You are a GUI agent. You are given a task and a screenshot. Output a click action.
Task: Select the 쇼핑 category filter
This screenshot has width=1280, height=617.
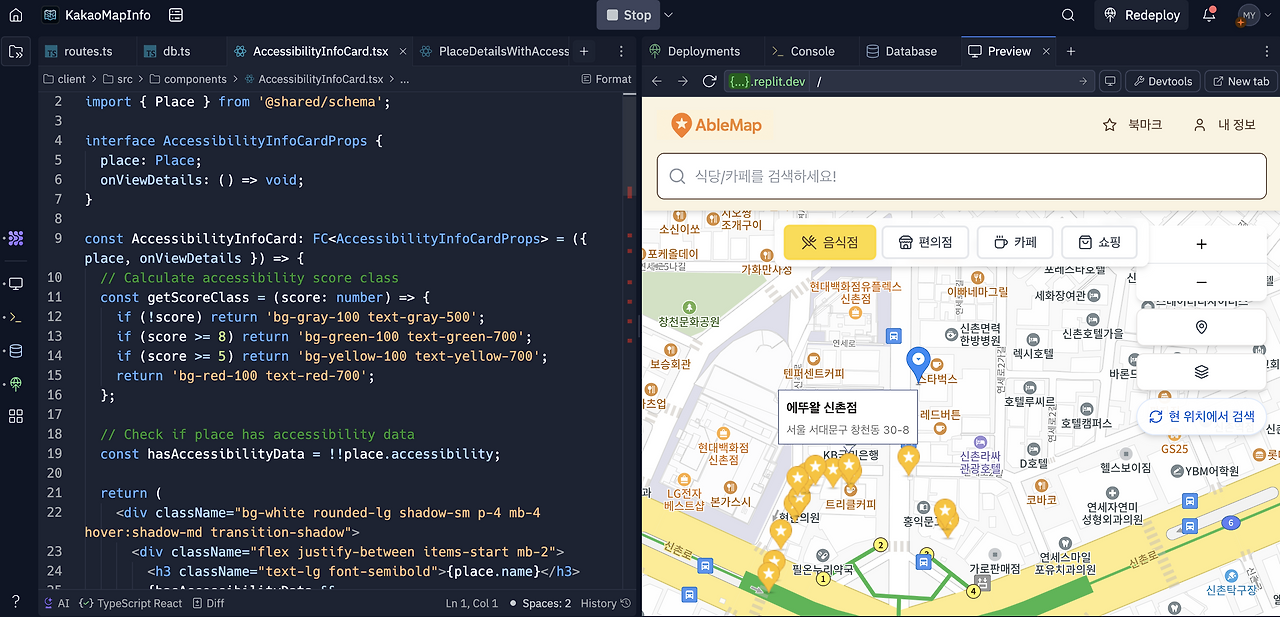[x=1098, y=242]
